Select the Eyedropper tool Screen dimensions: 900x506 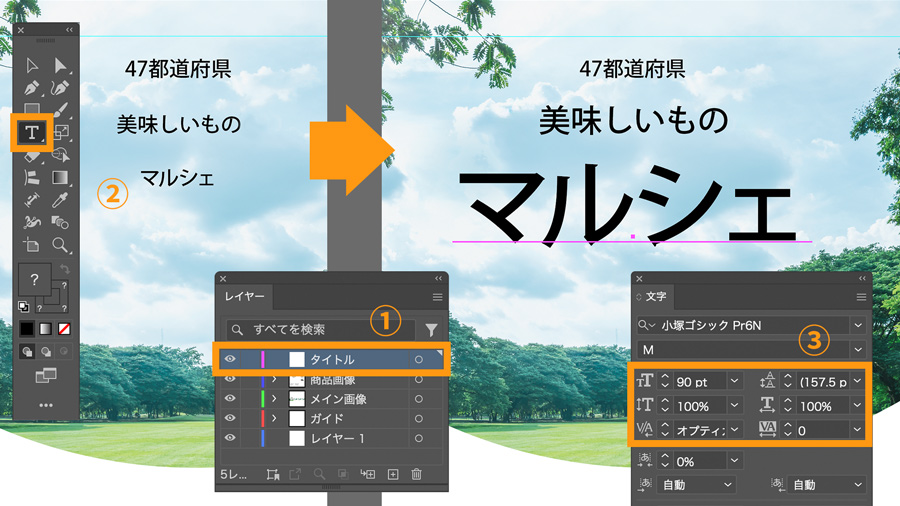(60, 200)
